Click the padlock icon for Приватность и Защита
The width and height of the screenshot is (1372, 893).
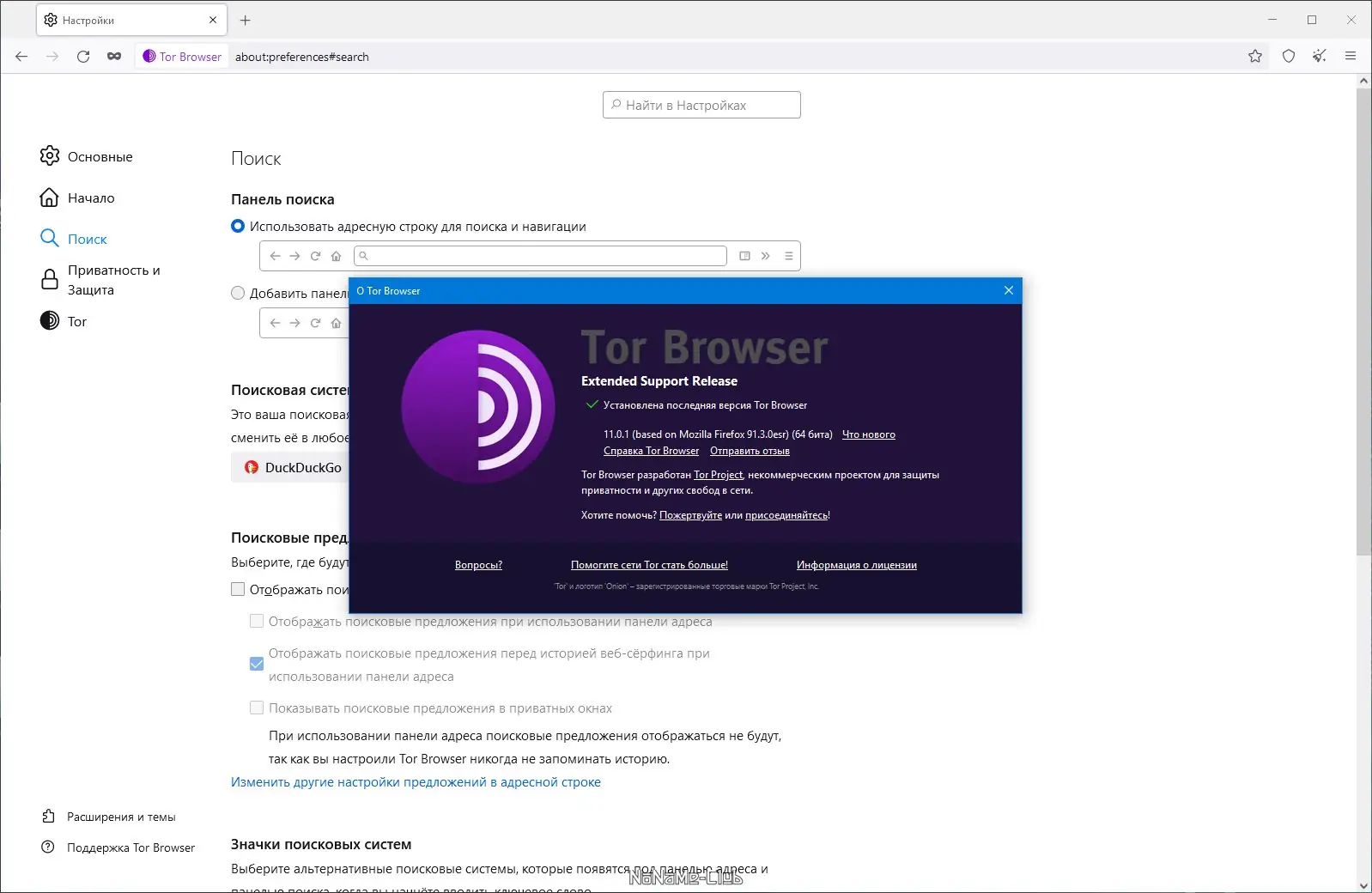click(x=50, y=280)
